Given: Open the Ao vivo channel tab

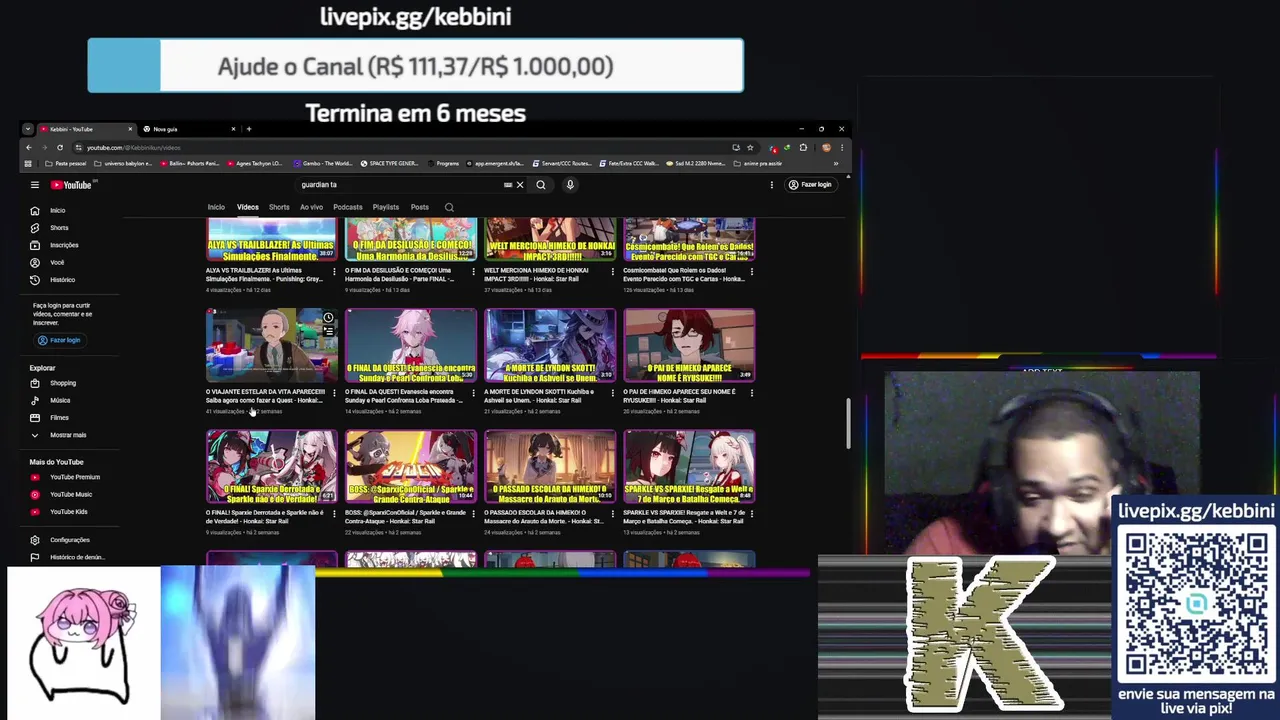Looking at the screenshot, I should tap(311, 208).
